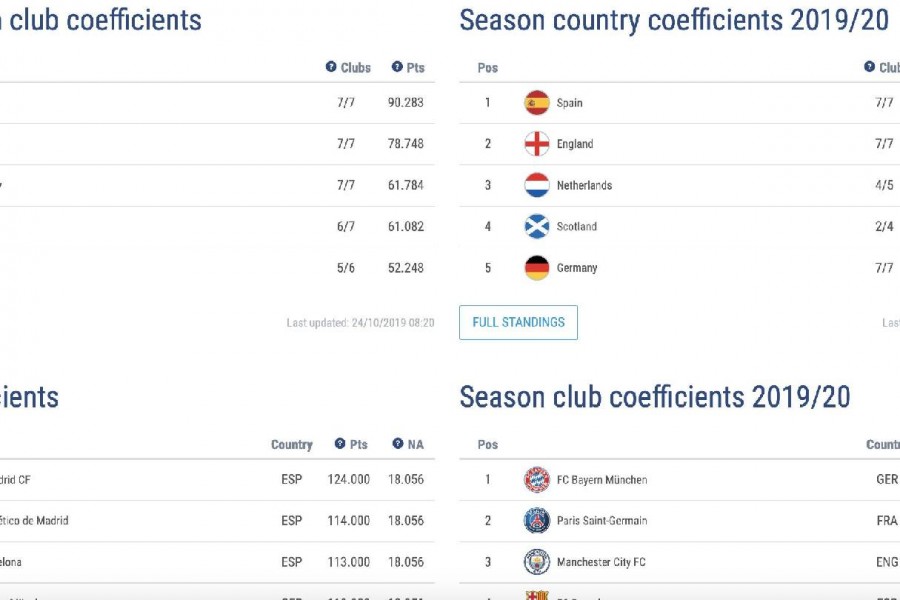This screenshot has height=600, width=900.
Task: Click the Country column header
Action: [x=292, y=444]
